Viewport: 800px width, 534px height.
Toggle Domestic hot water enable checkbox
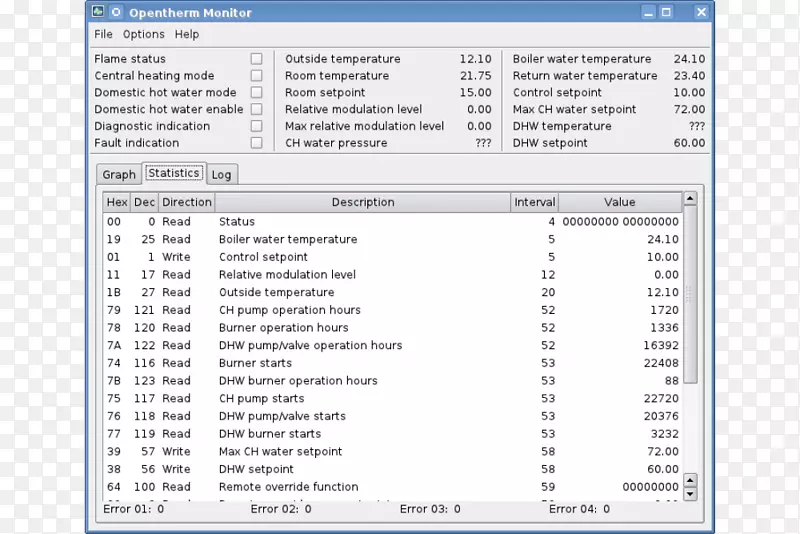click(x=257, y=109)
